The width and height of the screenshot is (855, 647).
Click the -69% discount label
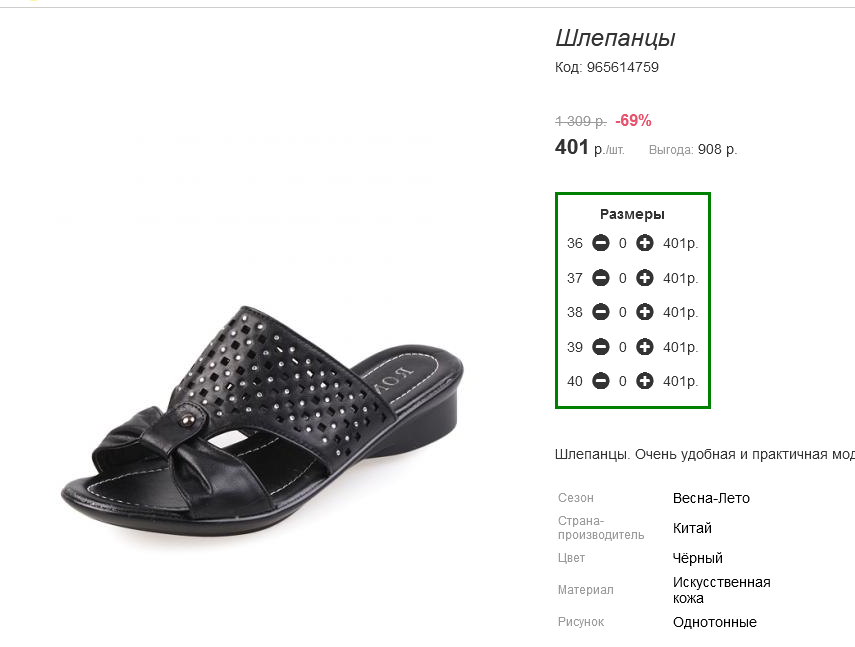click(633, 120)
